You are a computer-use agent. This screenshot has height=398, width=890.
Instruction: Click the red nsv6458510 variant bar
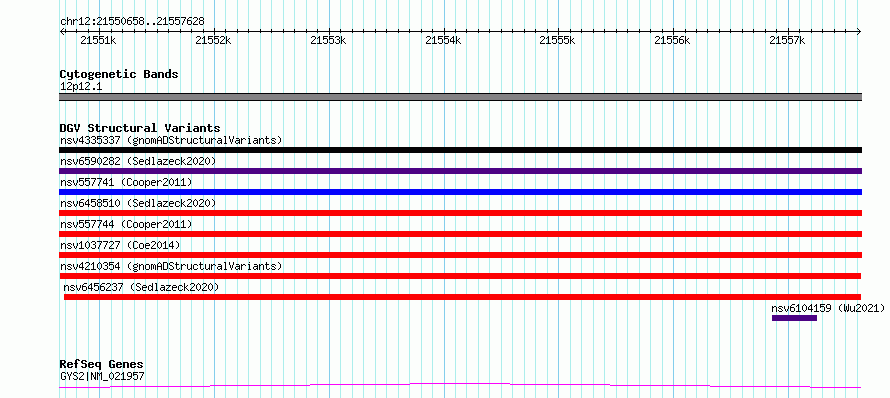click(460, 213)
